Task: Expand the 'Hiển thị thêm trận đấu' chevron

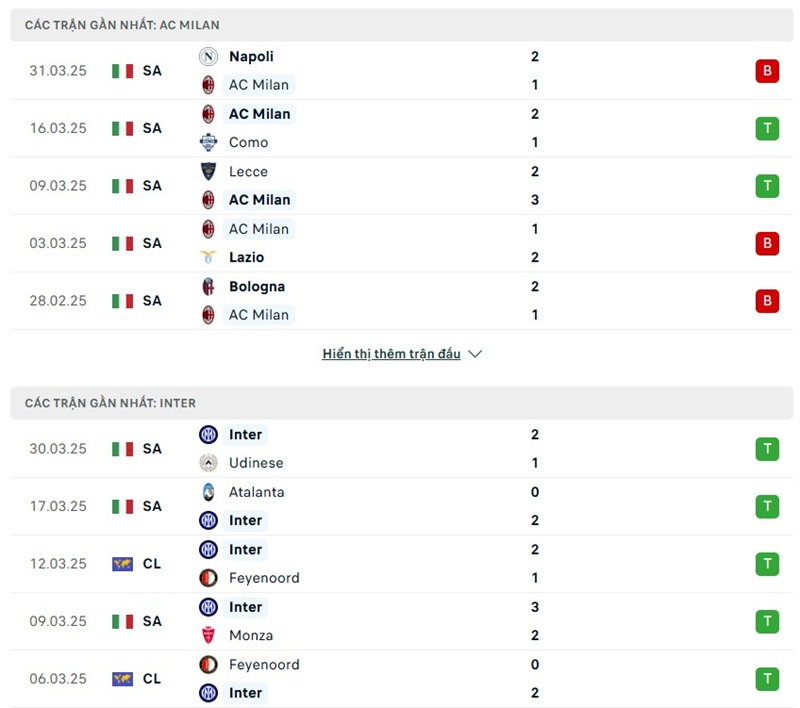Action: 475,354
